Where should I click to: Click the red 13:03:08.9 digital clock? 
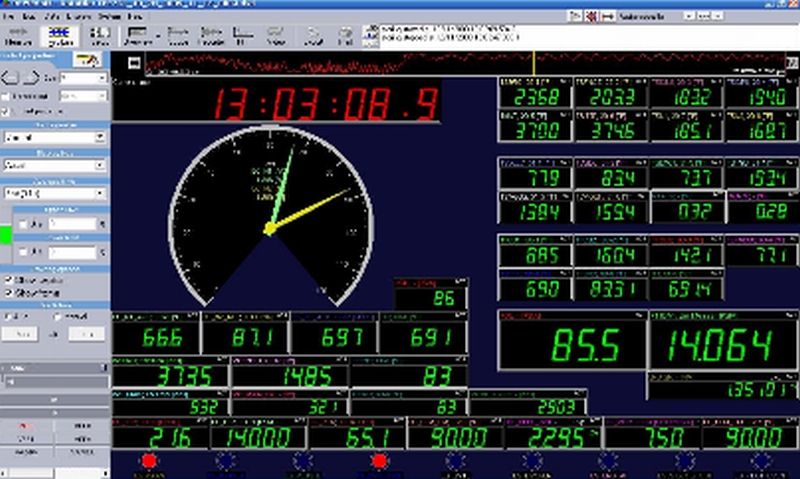tap(276, 102)
